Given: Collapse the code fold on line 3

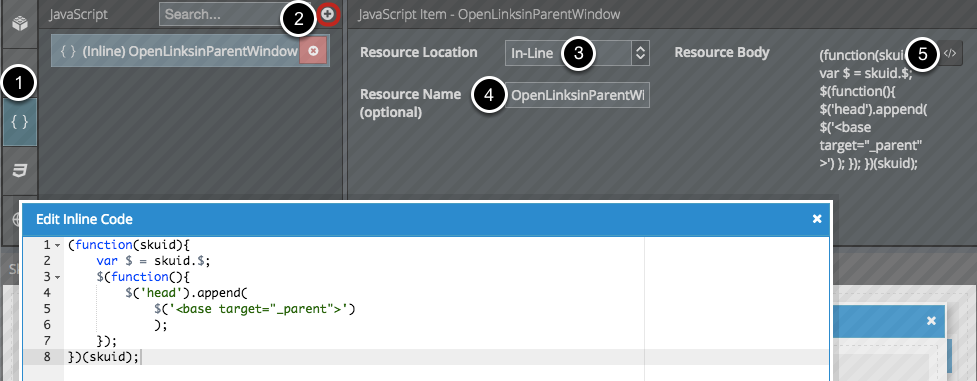Looking at the screenshot, I should point(57,277).
